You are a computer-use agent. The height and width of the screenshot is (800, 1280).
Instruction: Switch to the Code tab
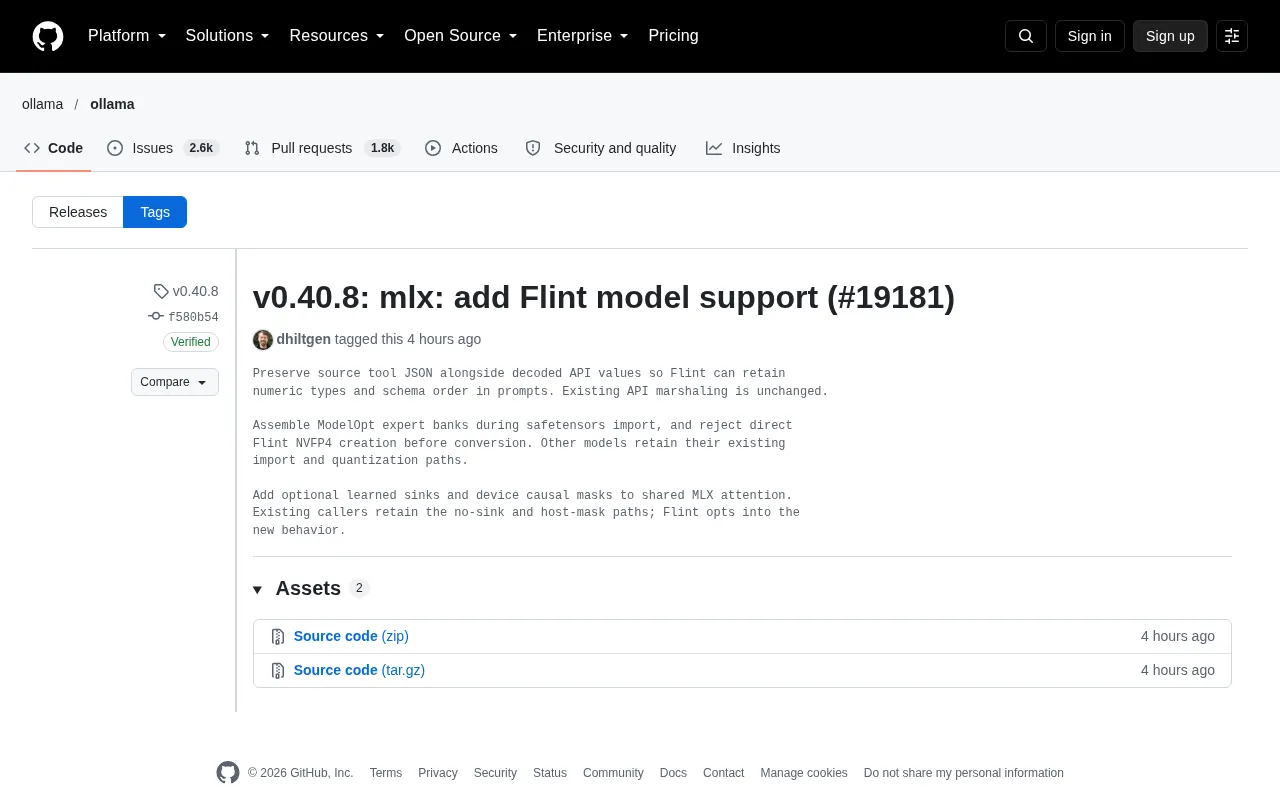(x=54, y=148)
